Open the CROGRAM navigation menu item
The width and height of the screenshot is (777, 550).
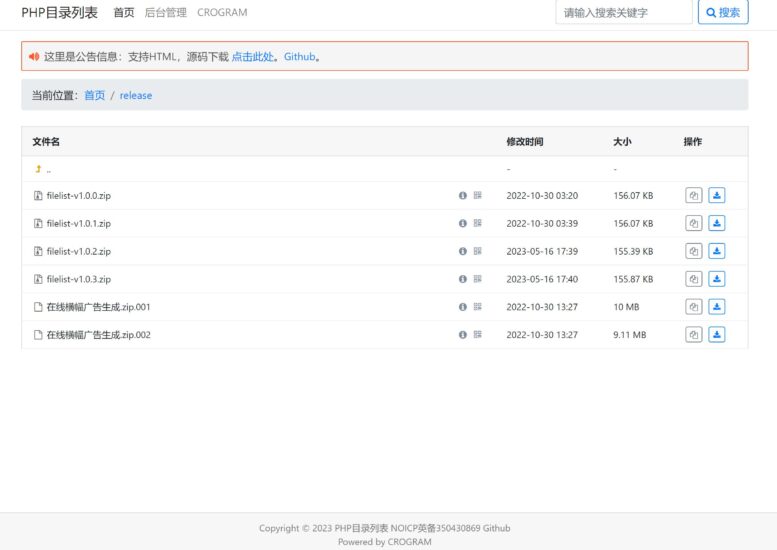[222, 13]
